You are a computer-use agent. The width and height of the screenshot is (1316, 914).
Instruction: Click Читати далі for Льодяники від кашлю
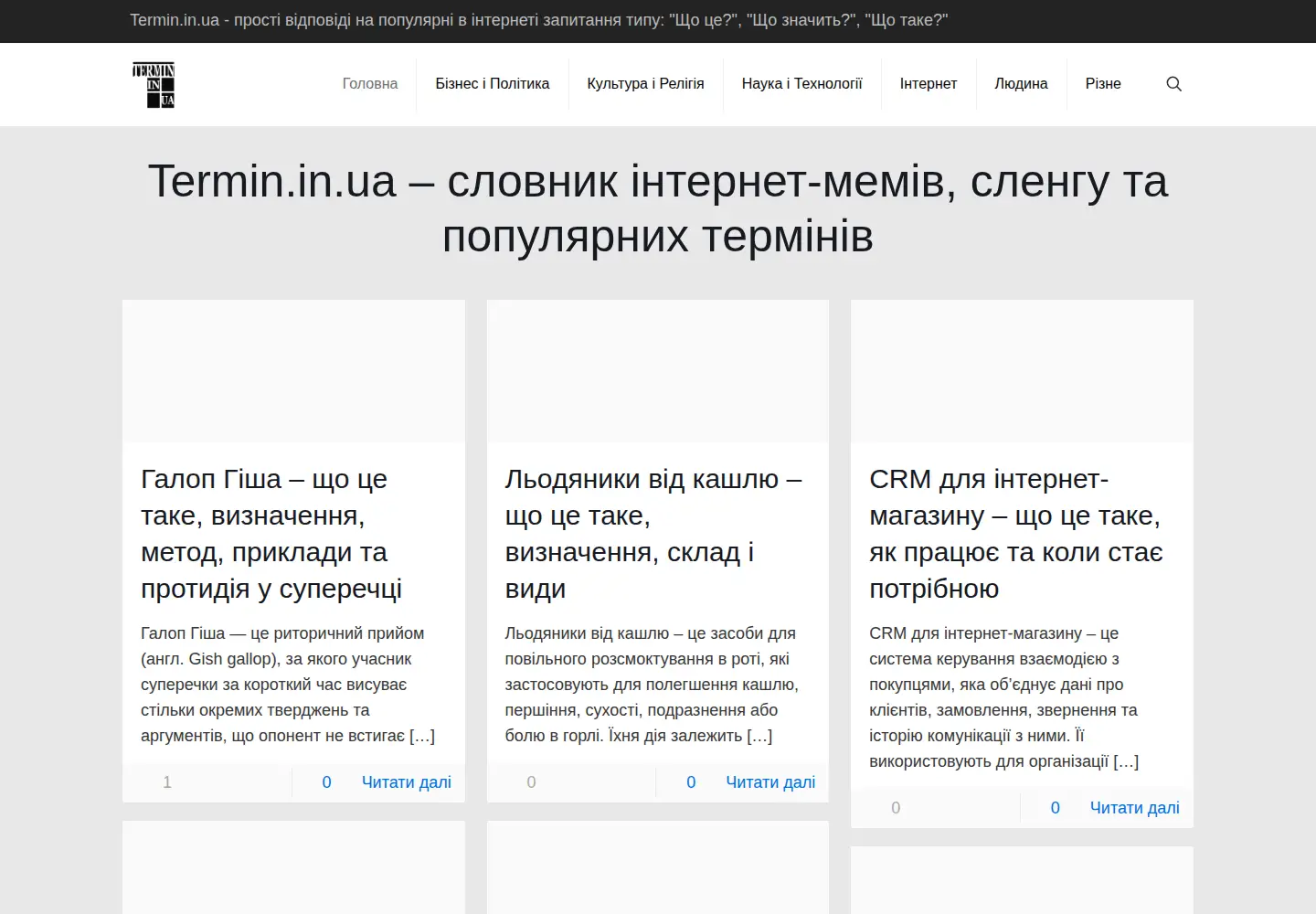[x=770, y=782]
